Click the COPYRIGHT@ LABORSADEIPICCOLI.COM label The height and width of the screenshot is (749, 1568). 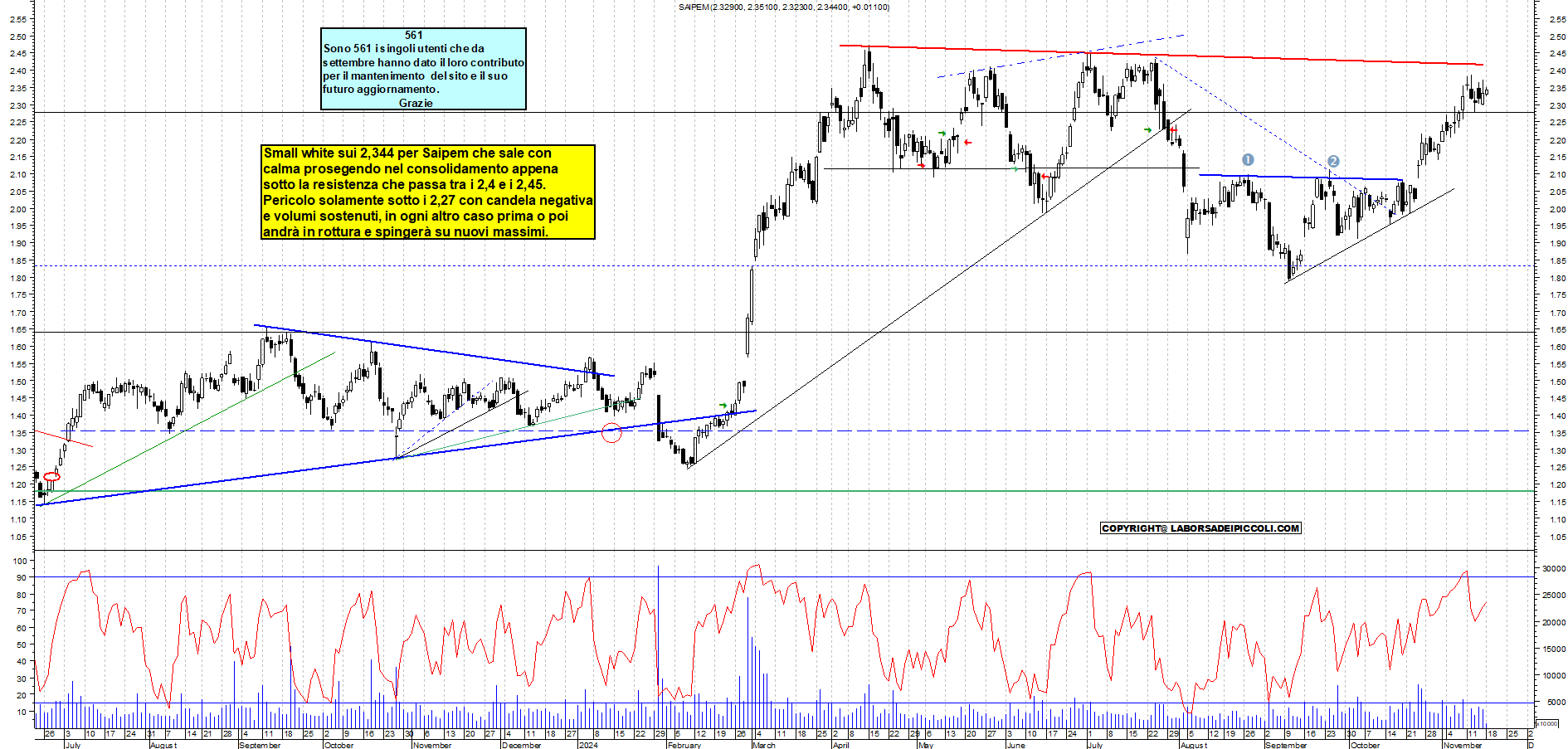(1200, 528)
